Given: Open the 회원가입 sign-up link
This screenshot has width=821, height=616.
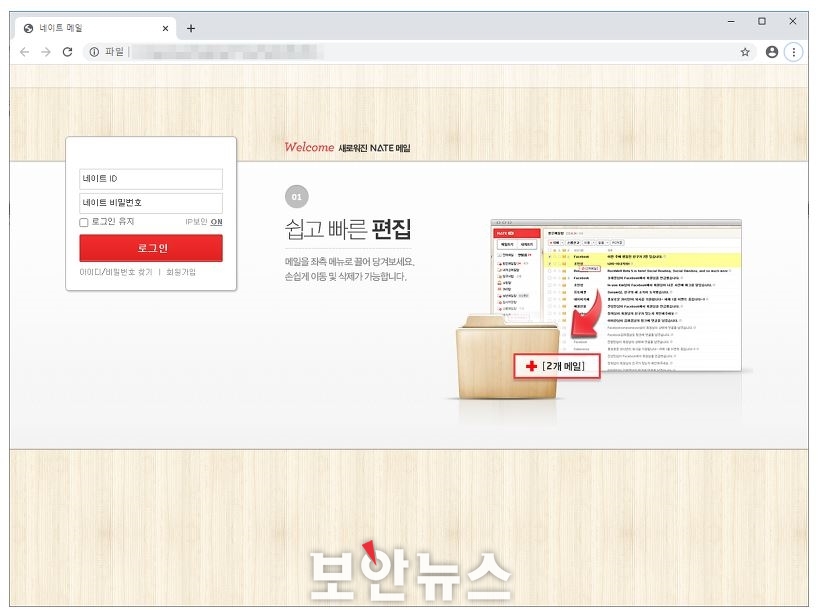Looking at the screenshot, I should (181, 272).
